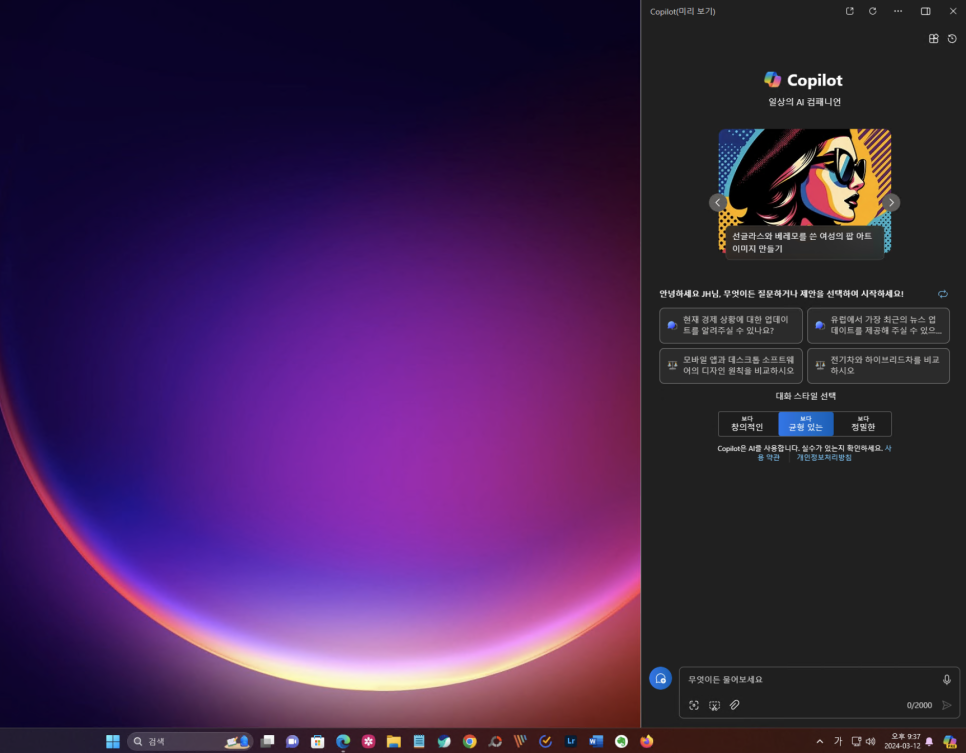
Task: Toggle Korean IME 가 indicator
Action: (x=838, y=741)
